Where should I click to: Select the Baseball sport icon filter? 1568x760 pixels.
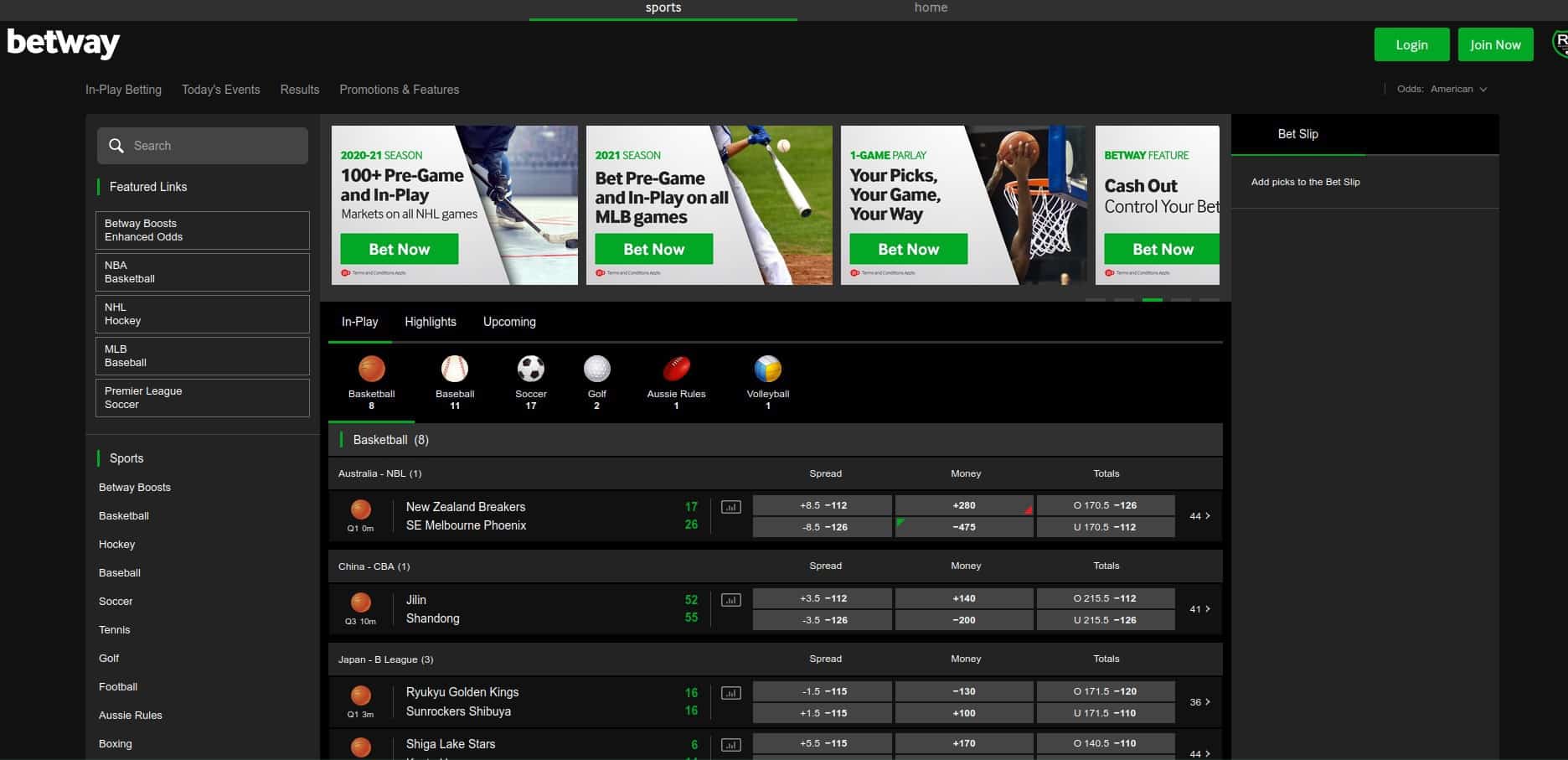(x=455, y=370)
